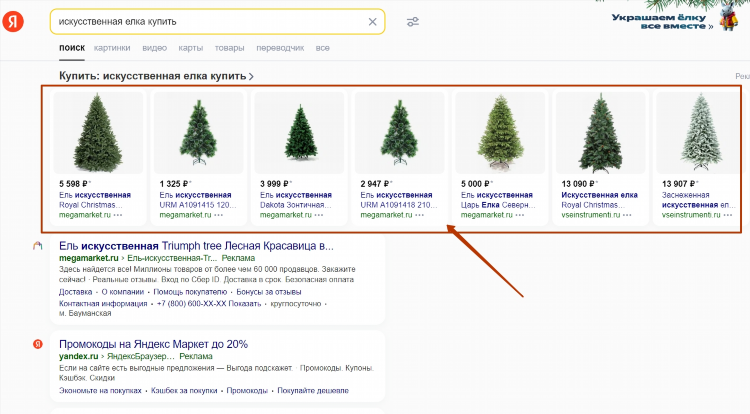Open Yandex favicon beside Промокоды result
This screenshot has height=414, width=750.
tap(37, 344)
